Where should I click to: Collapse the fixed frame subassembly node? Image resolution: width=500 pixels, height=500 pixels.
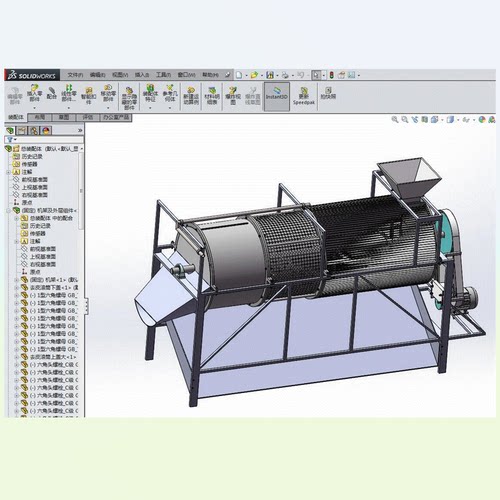click(9, 211)
